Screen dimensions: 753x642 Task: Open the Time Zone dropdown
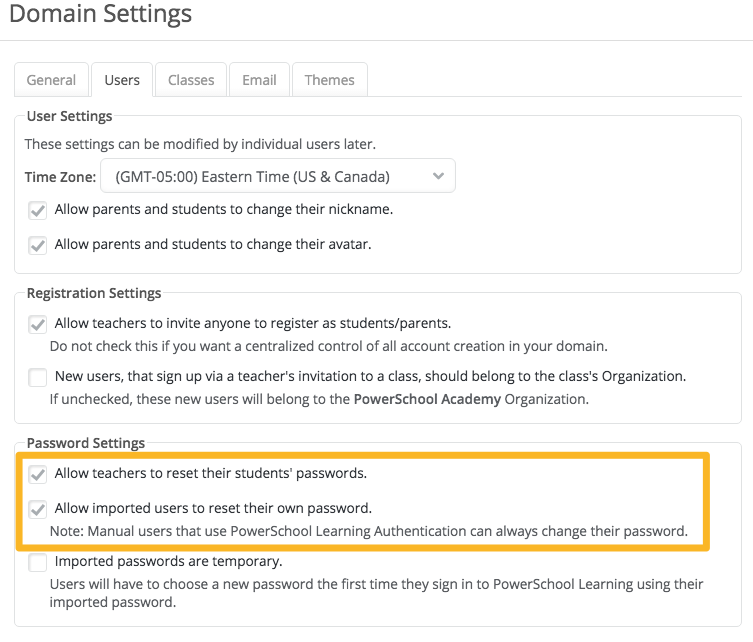[277, 176]
